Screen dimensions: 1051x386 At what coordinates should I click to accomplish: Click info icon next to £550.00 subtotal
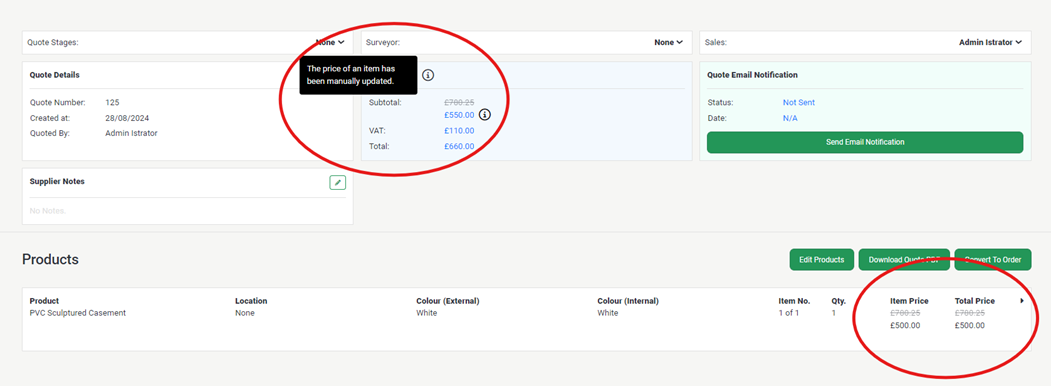click(485, 115)
